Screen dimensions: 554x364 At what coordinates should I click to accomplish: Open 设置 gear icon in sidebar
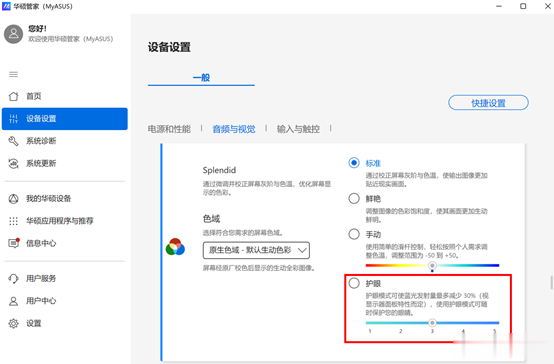[13, 323]
